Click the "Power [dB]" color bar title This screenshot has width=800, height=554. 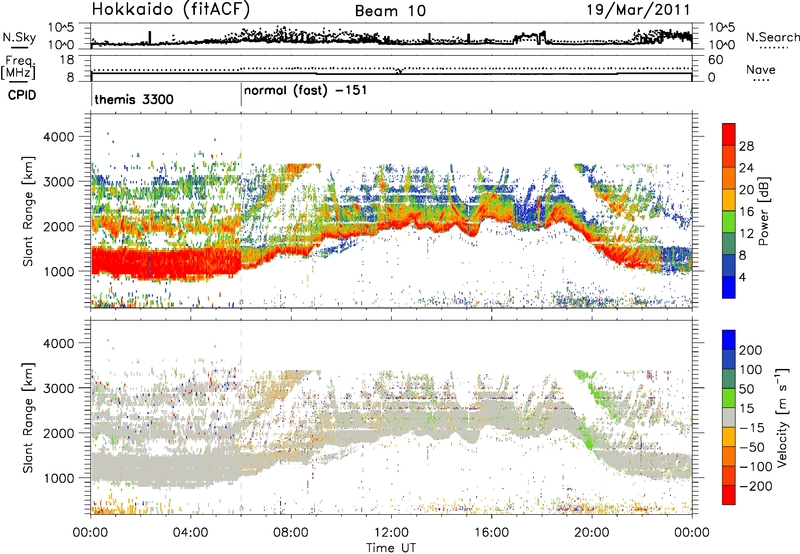(763, 211)
